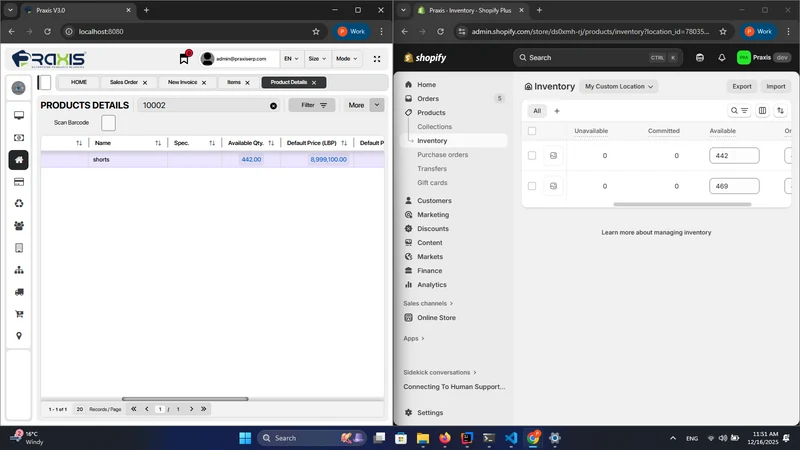Open the Windows Start button
Image resolution: width=800 pixels, height=450 pixels.
tap(245, 438)
